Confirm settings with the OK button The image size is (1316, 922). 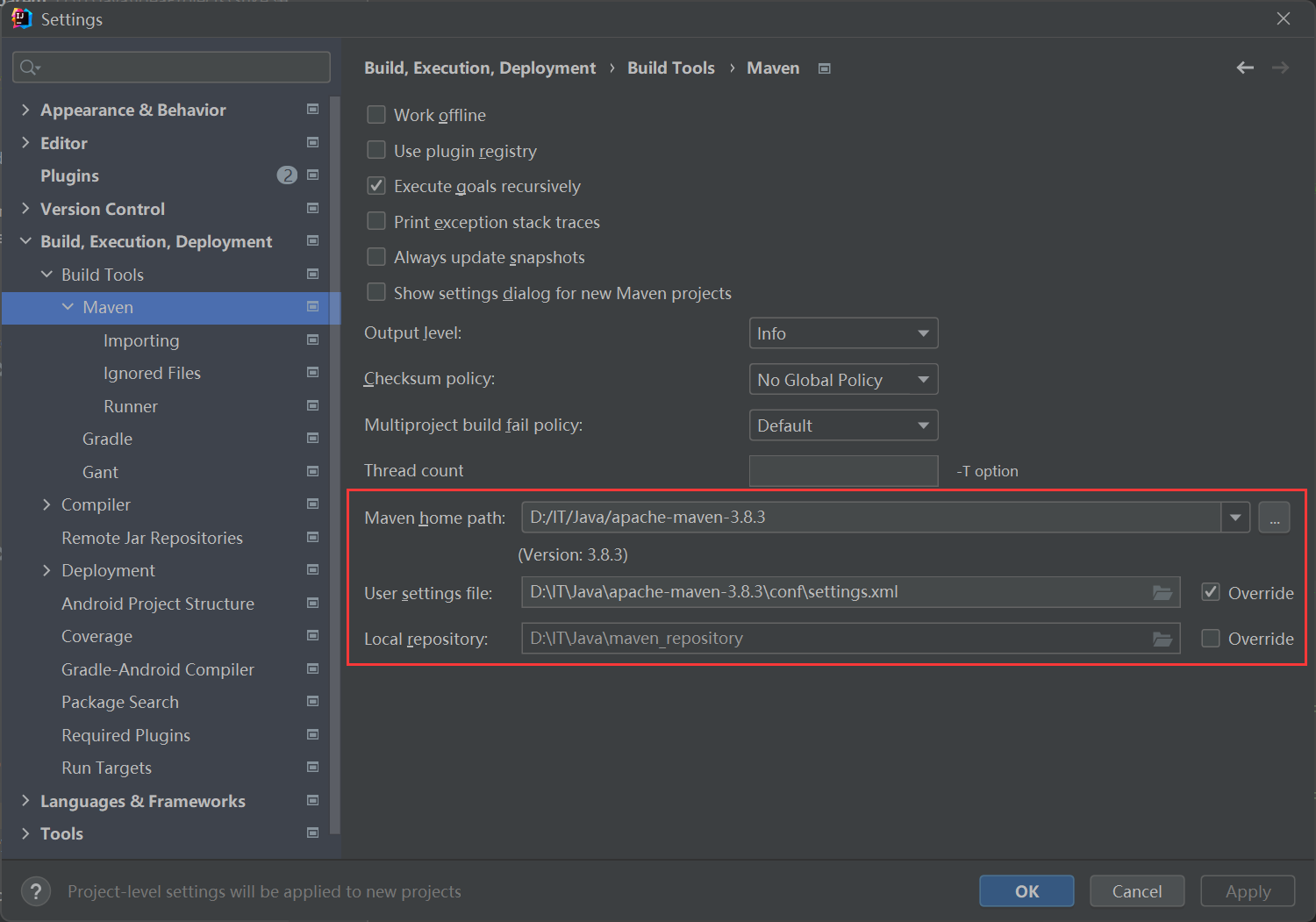(1026, 891)
